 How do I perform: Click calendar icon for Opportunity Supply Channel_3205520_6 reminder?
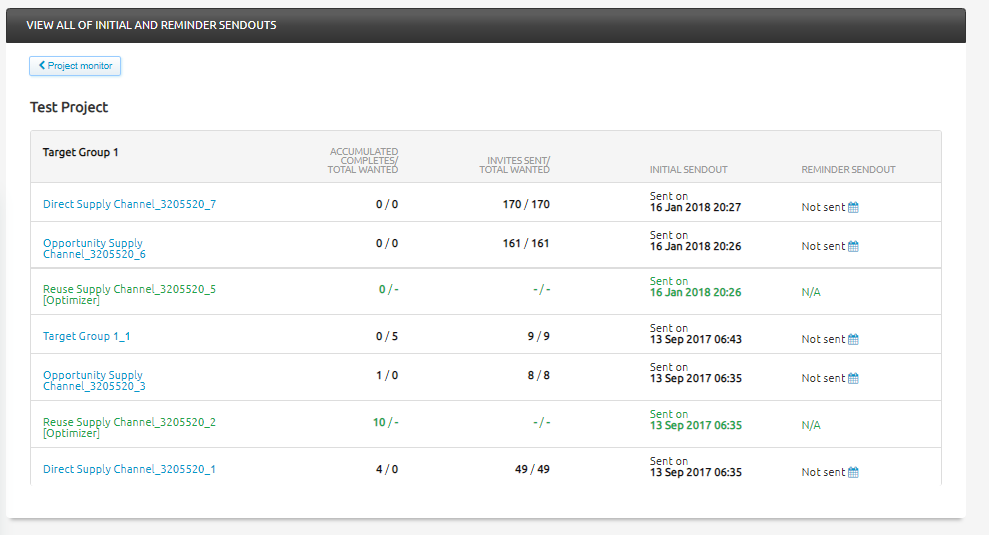[853, 247]
